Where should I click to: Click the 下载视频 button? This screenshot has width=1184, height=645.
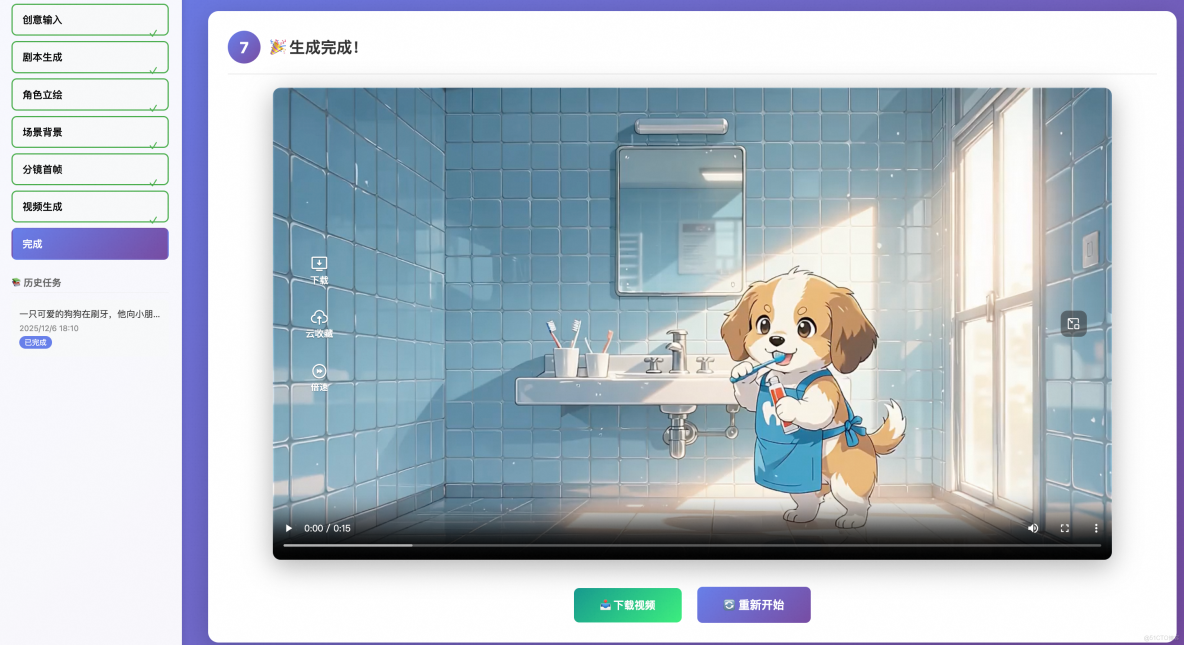[x=627, y=605]
